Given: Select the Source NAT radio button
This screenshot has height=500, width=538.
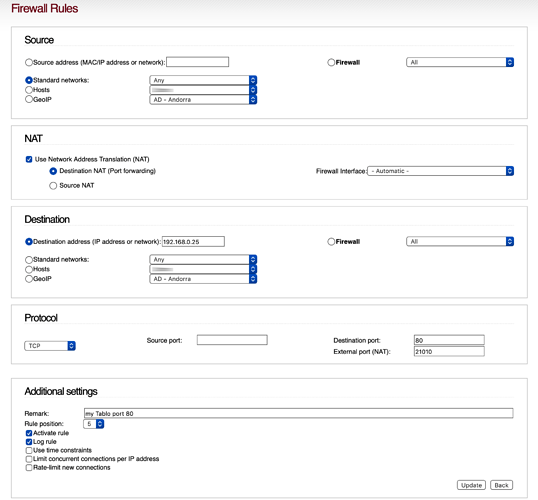Looking at the screenshot, I should coord(53,186).
